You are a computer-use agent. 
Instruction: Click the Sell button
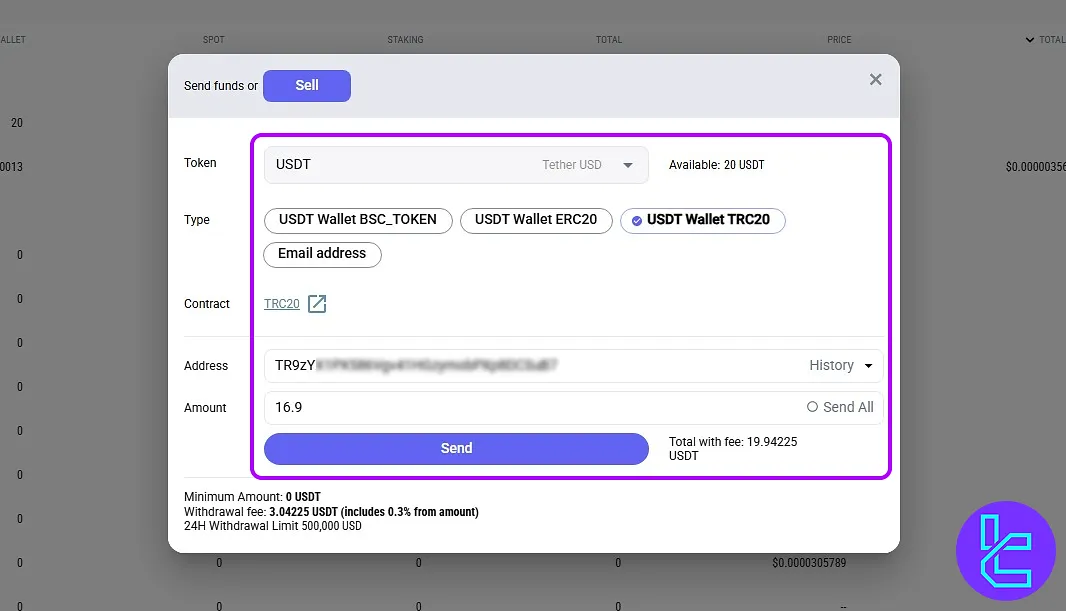click(307, 86)
